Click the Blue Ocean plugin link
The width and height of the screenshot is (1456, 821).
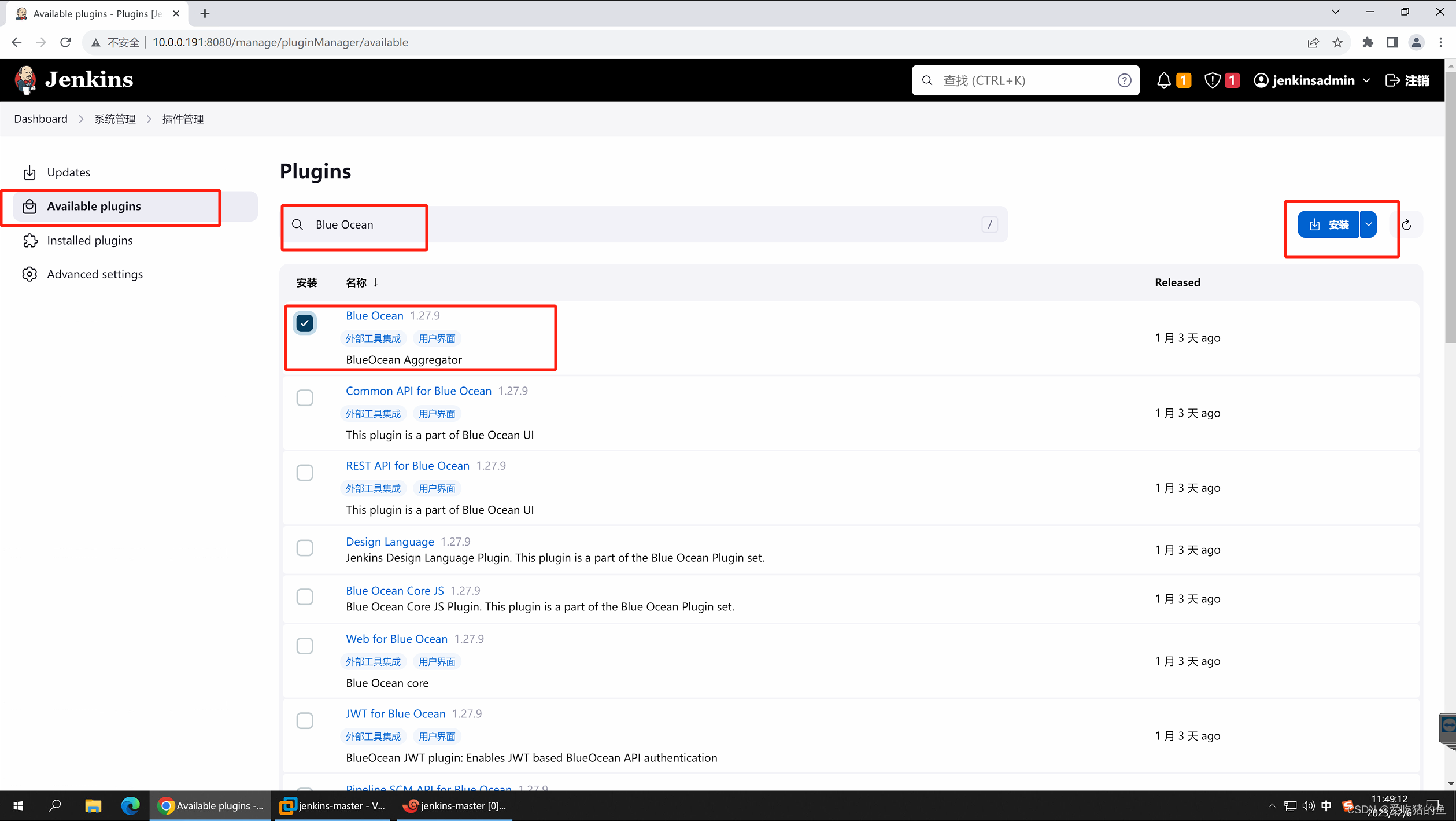[x=374, y=315]
